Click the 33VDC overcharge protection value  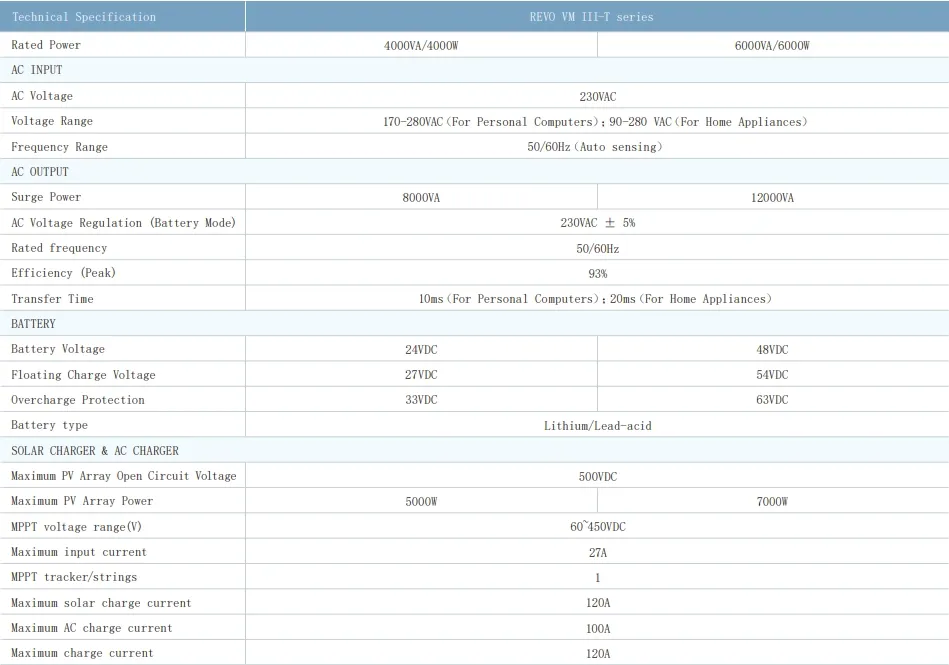point(421,400)
